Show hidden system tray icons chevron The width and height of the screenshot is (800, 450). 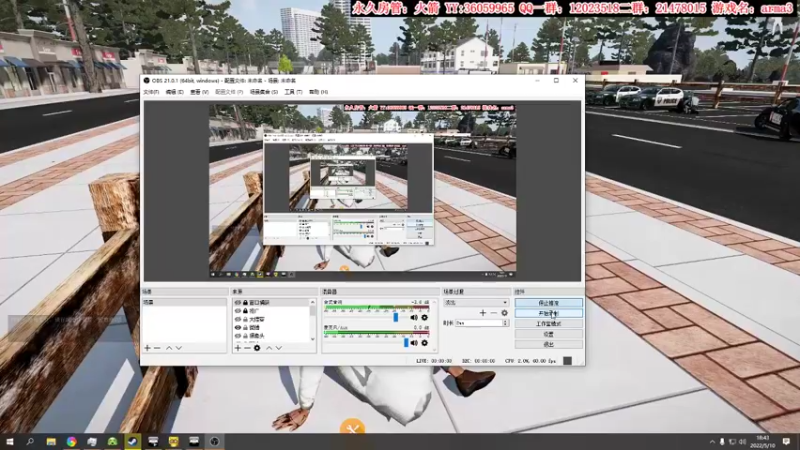[712, 442]
